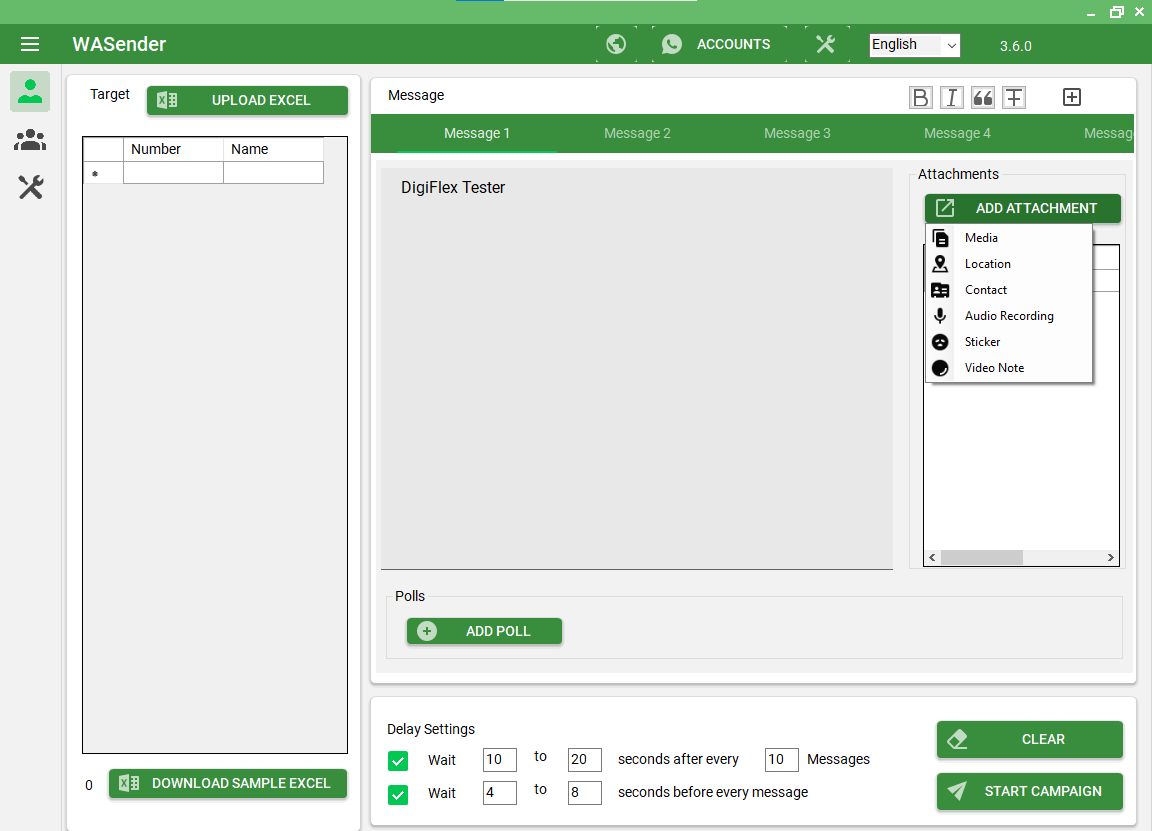Select the single contact sidebar icon

pos(30,91)
